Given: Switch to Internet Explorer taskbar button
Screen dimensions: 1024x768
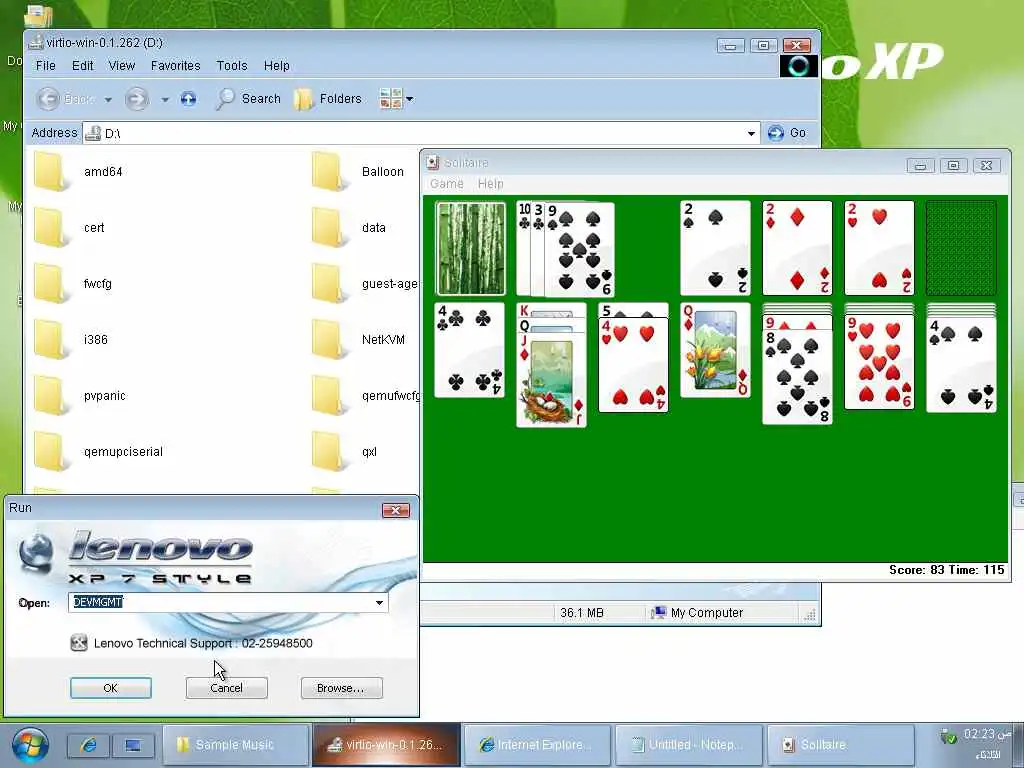Looking at the screenshot, I should coord(537,744).
